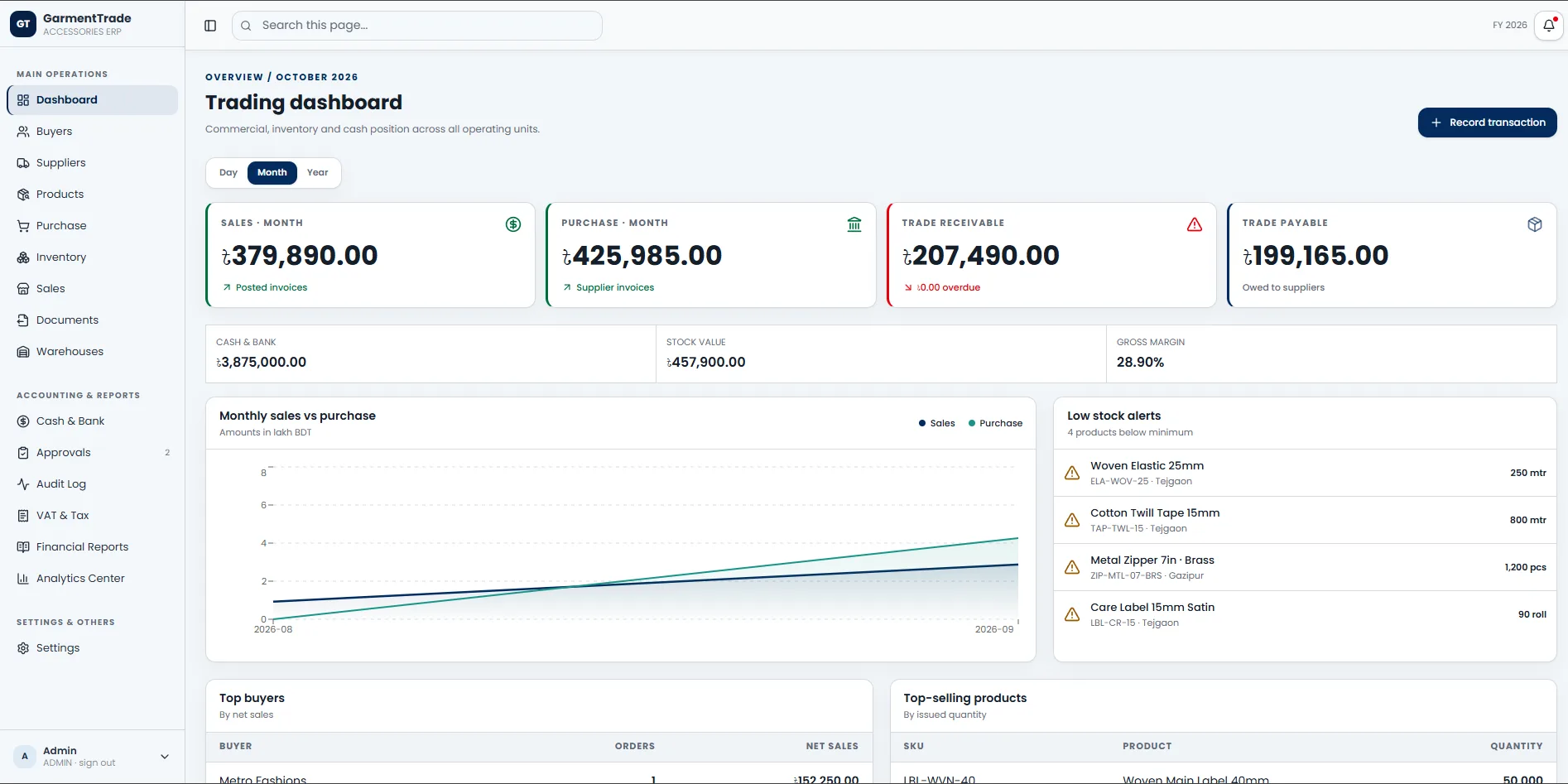Click the Audit Log activity icon

(23, 484)
